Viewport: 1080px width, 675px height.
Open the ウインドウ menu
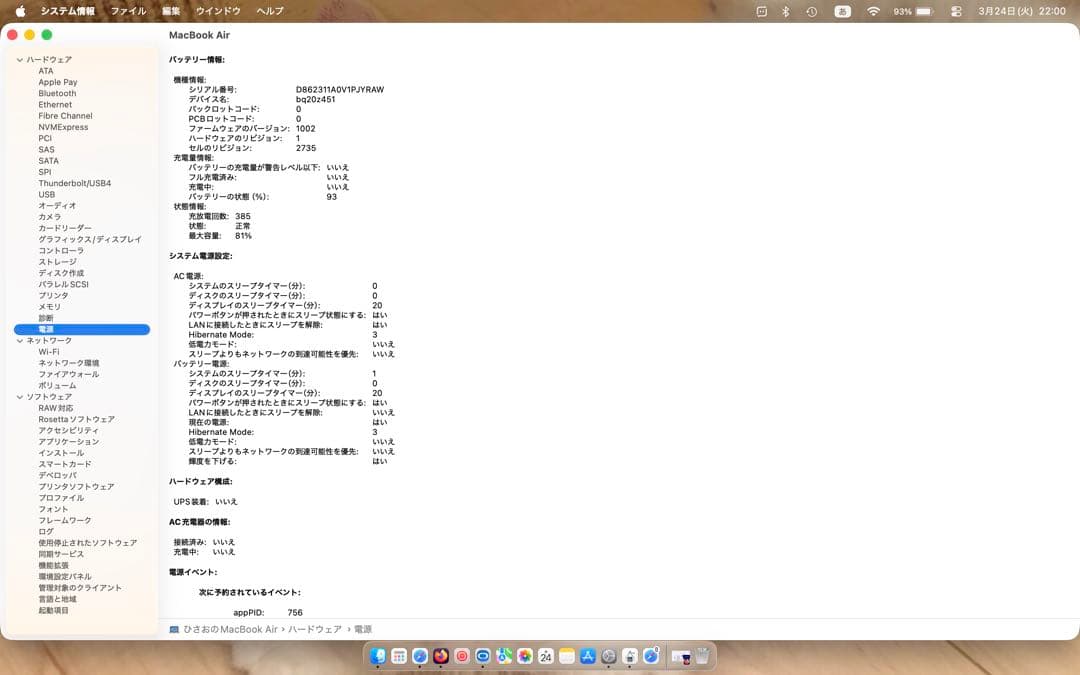pyautogui.click(x=218, y=11)
